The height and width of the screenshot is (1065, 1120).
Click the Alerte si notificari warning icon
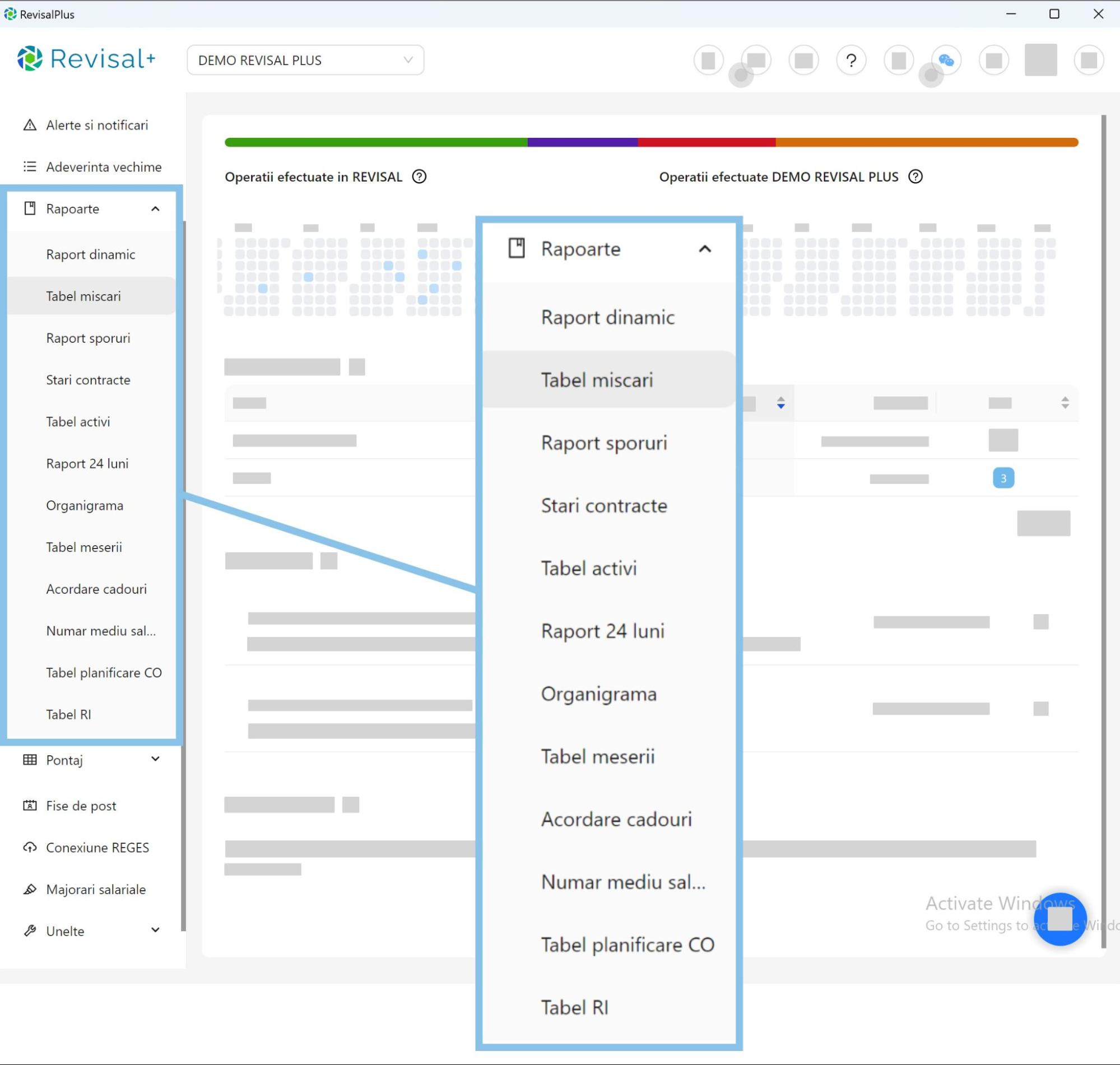pos(30,125)
